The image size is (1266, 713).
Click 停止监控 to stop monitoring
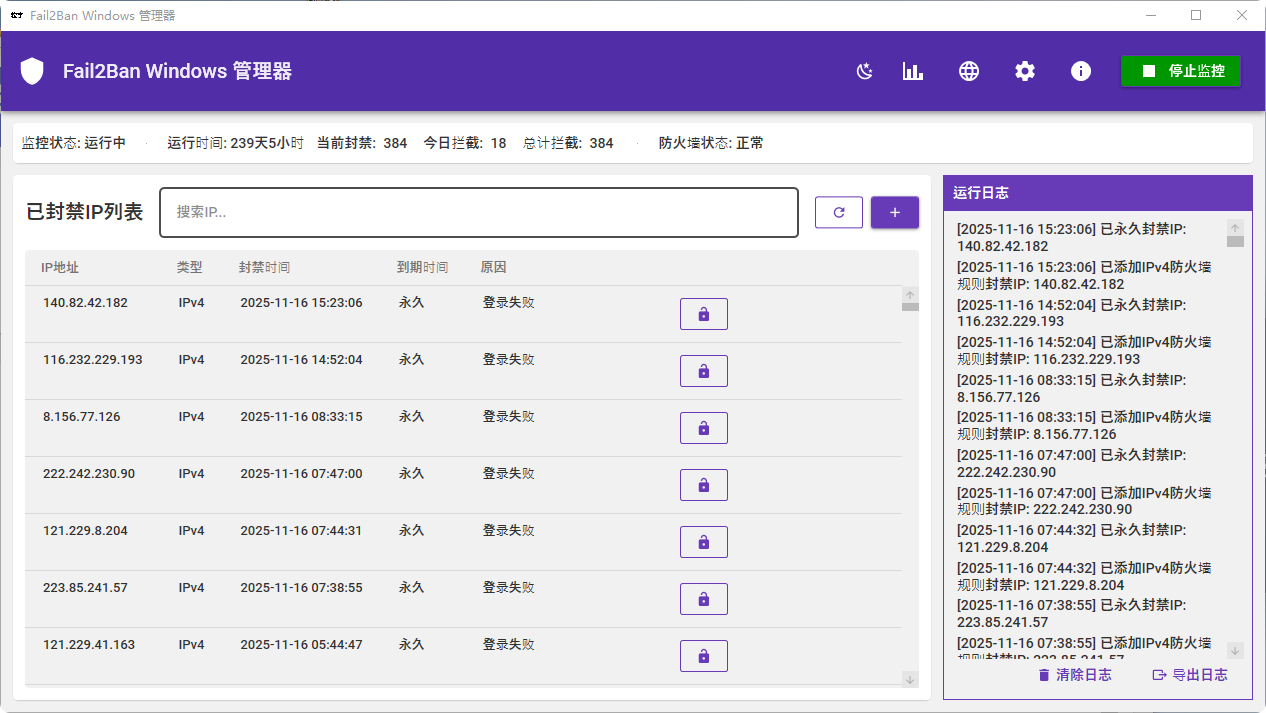[x=1181, y=71]
